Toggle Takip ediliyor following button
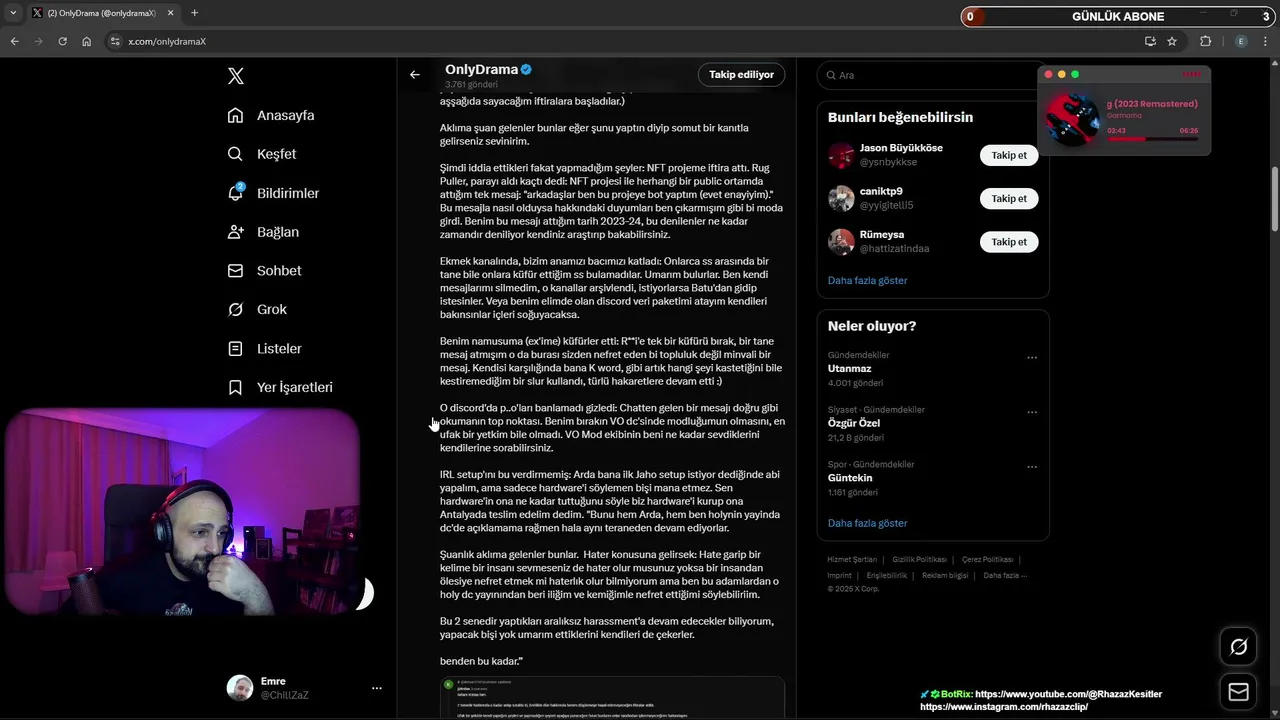 tap(741, 75)
